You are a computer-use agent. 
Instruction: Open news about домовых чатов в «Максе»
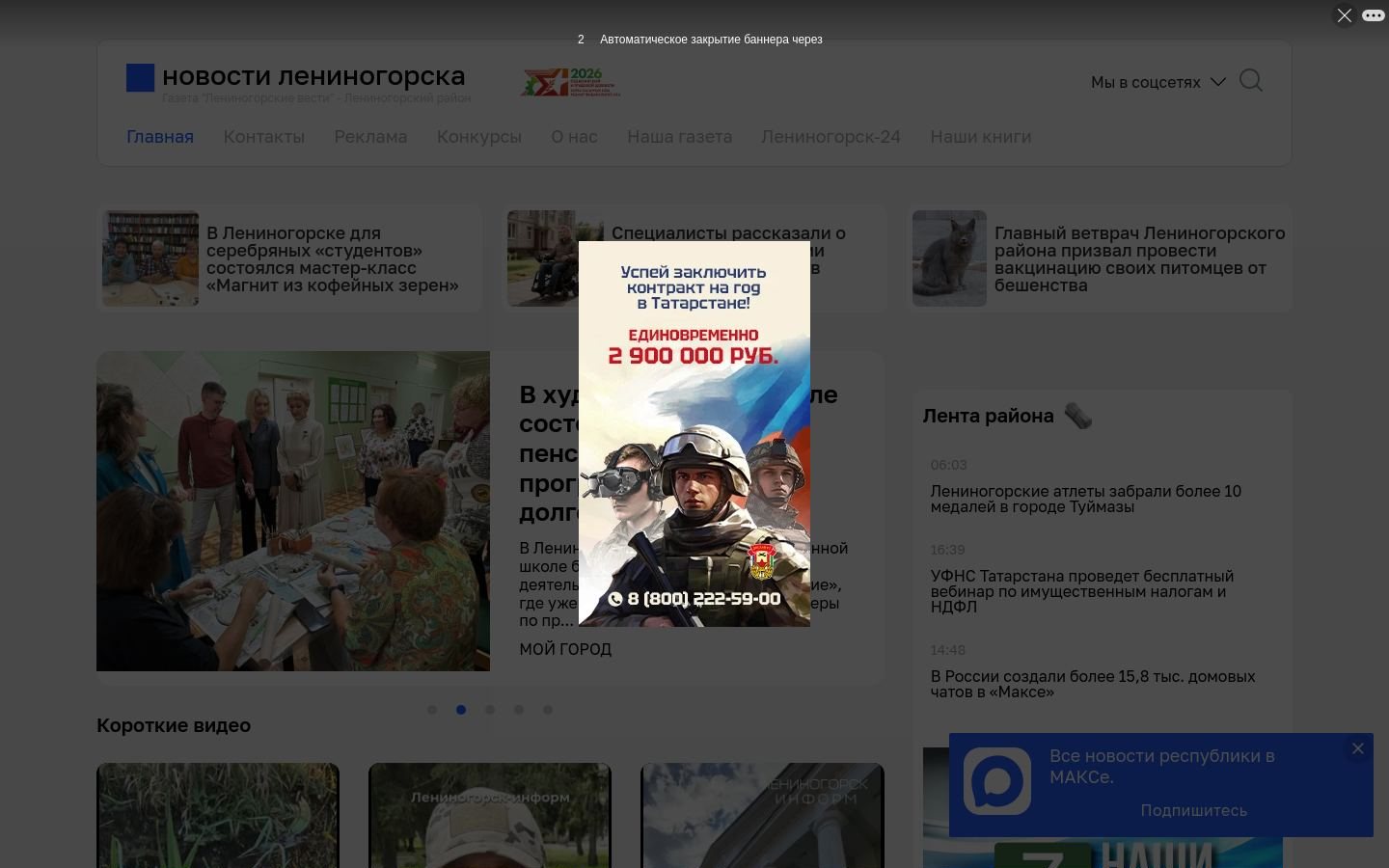[1093, 684]
